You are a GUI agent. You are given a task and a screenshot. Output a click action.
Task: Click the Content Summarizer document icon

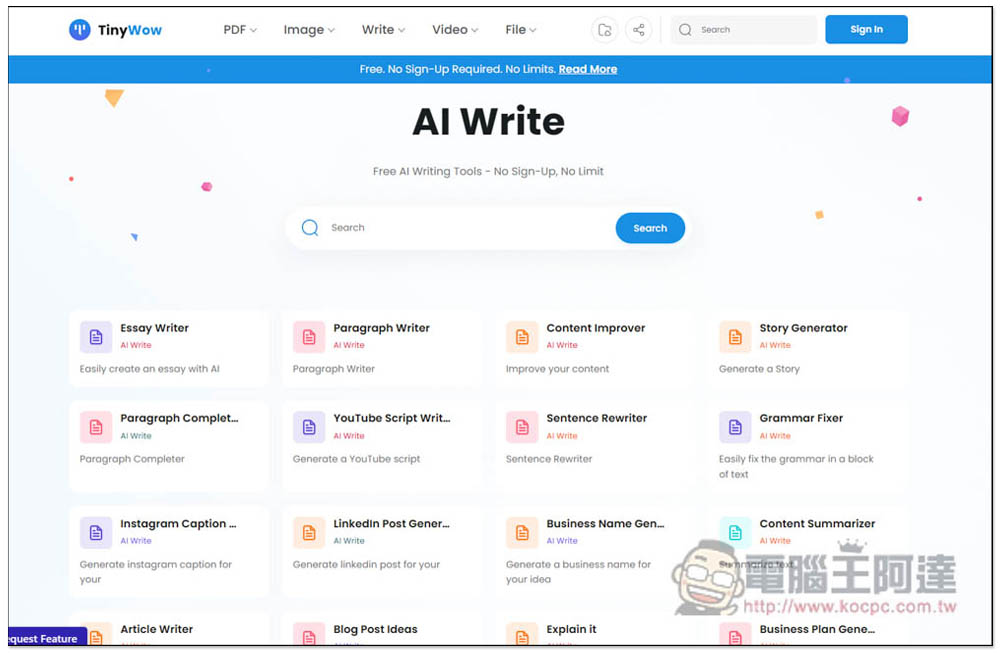point(735,532)
